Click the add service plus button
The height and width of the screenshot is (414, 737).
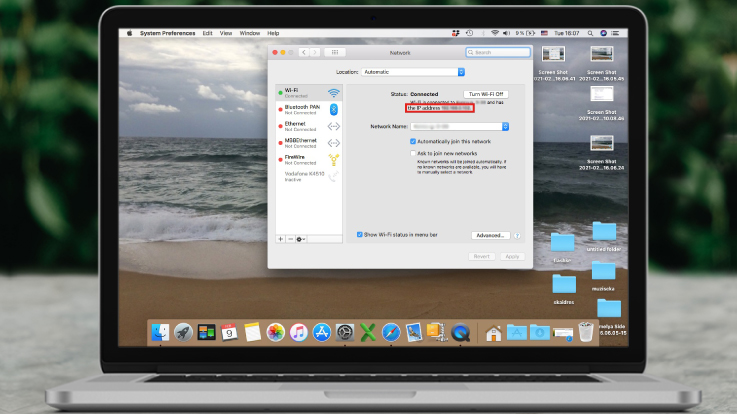280,239
